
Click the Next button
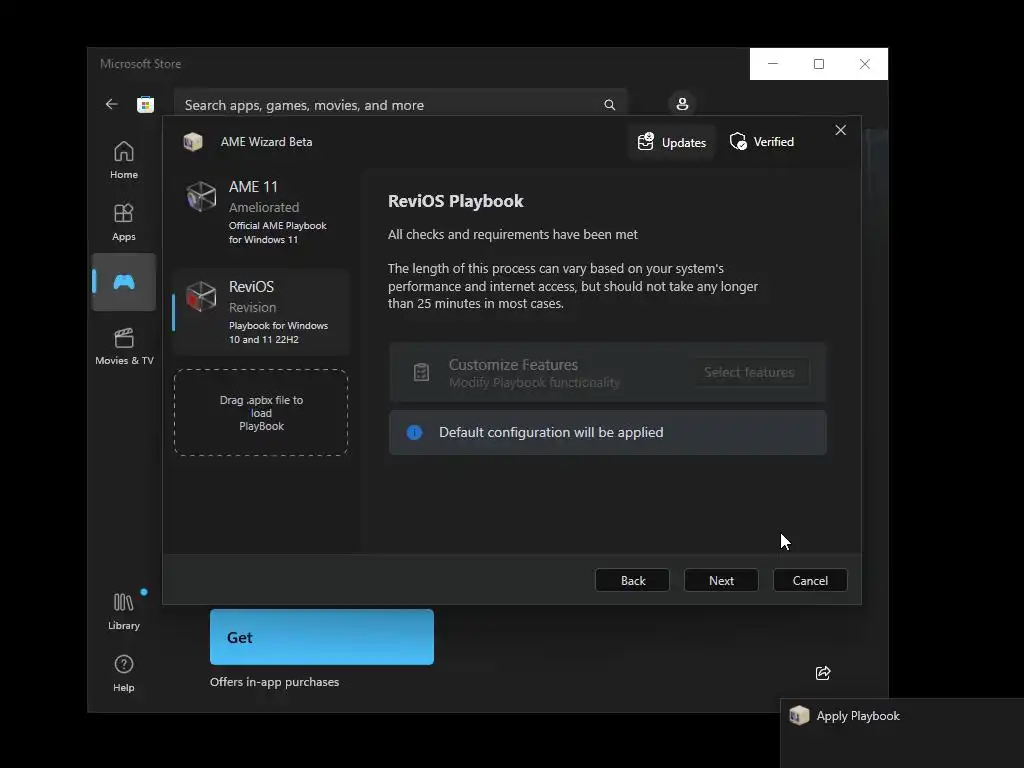point(721,581)
